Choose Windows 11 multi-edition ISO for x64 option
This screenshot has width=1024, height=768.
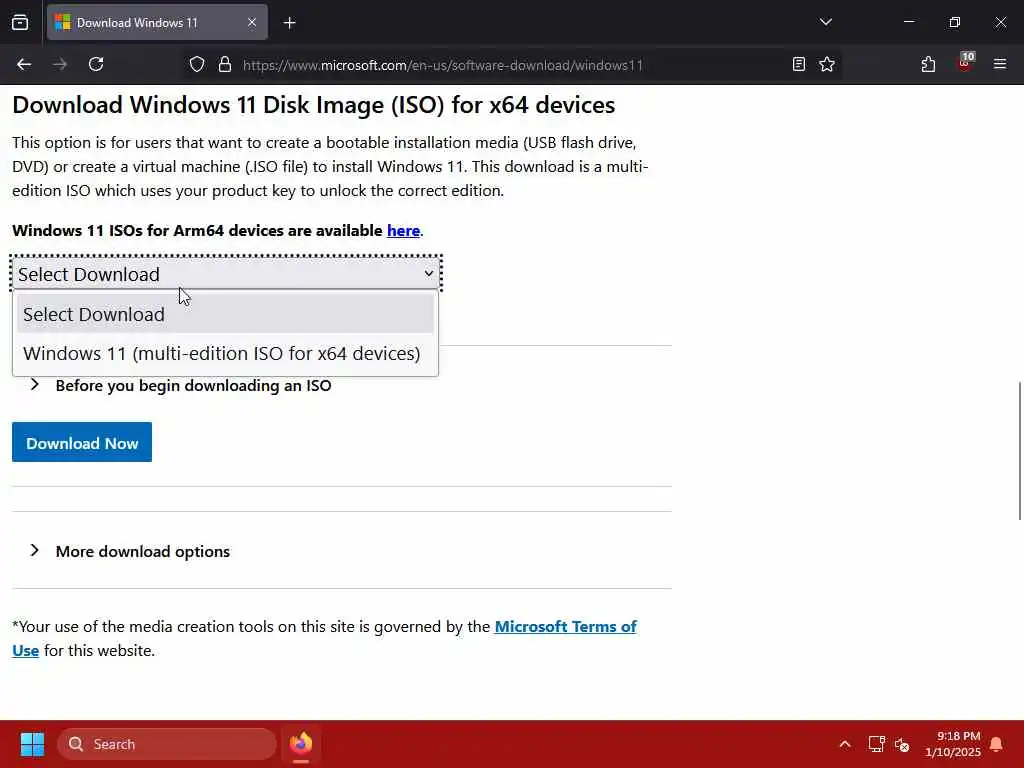pos(225,353)
